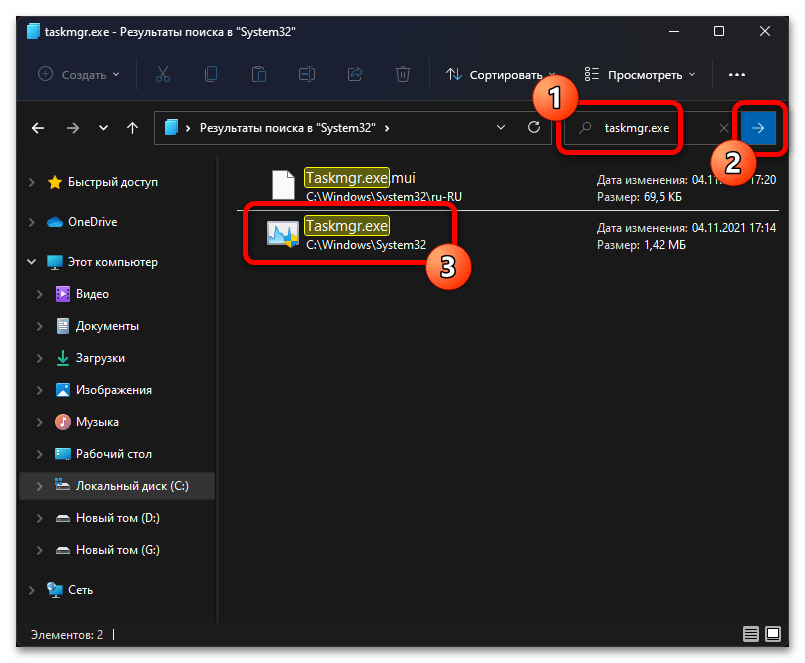Open the Сортировать sort menu
Screen dimensions: 805x663
(x=500, y=75)
